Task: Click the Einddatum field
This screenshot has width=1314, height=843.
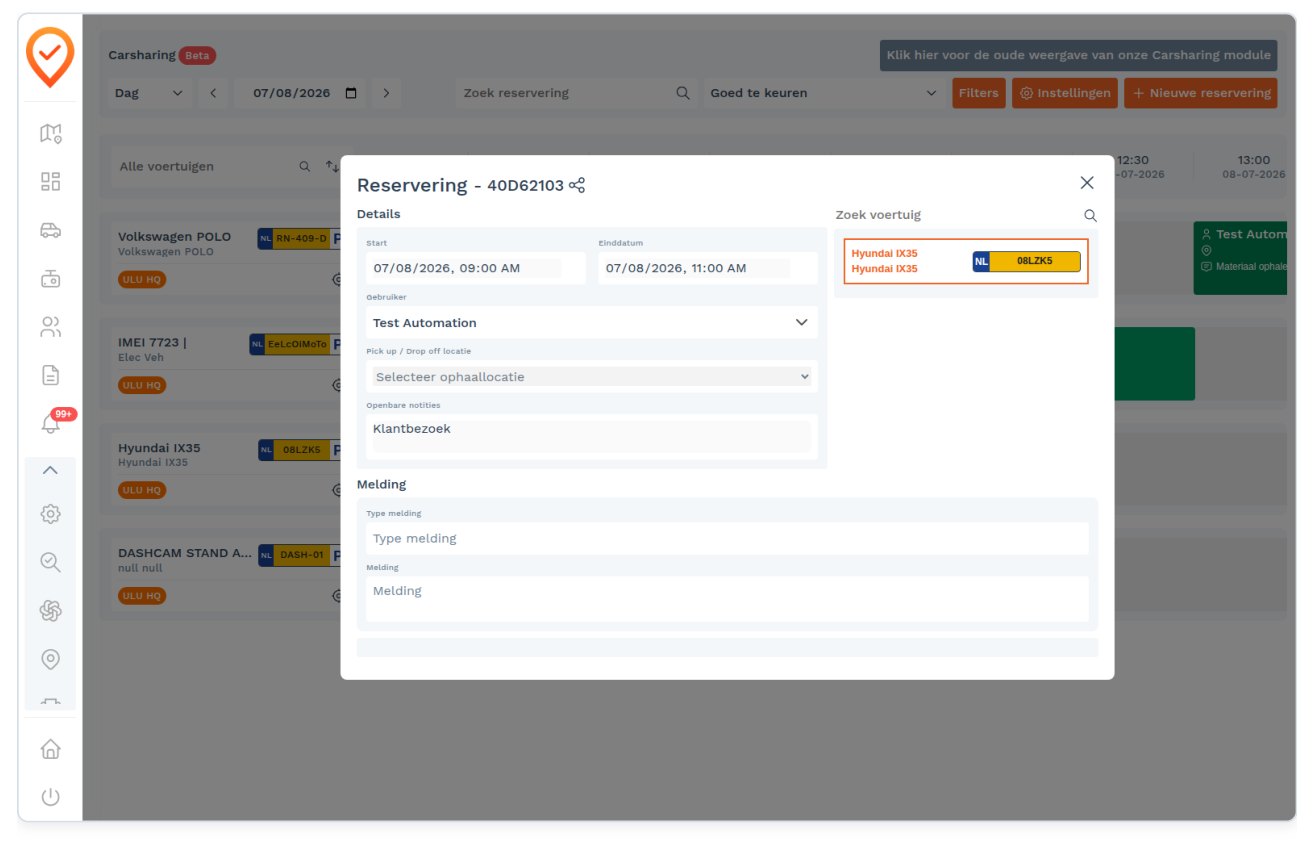Action: coord(707,268)
